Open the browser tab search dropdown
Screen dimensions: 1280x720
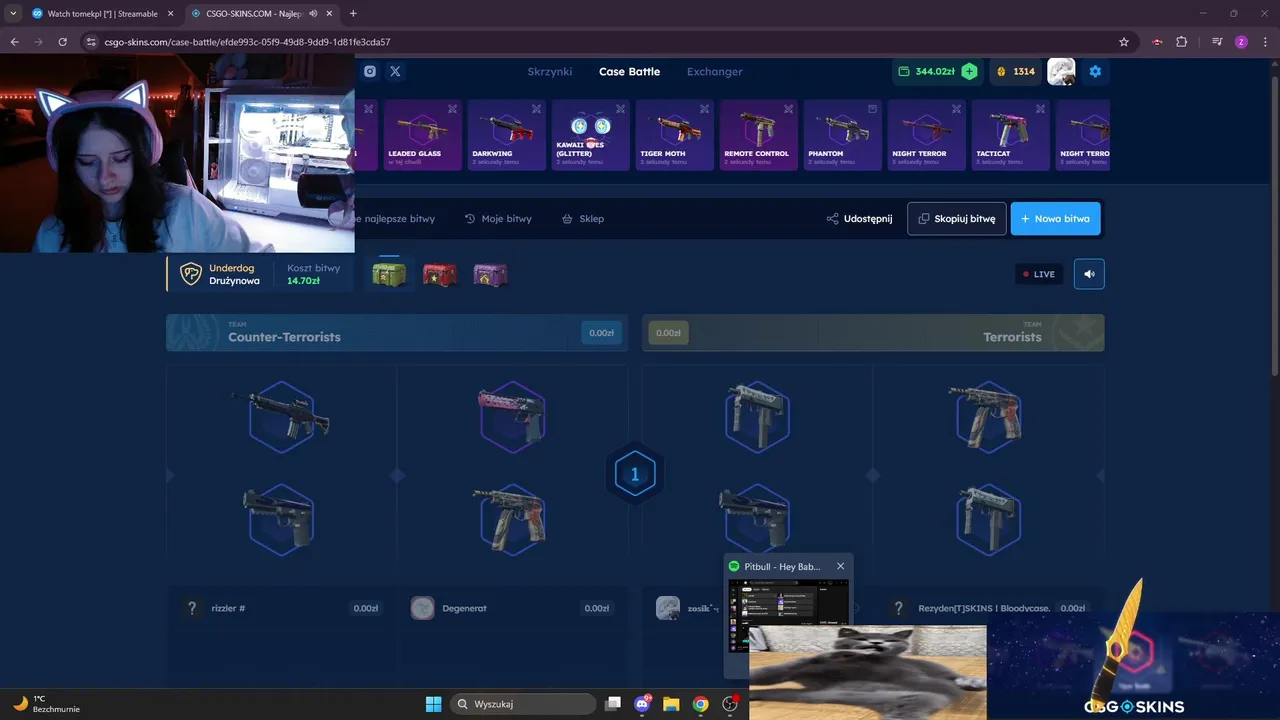click(13, 14)
